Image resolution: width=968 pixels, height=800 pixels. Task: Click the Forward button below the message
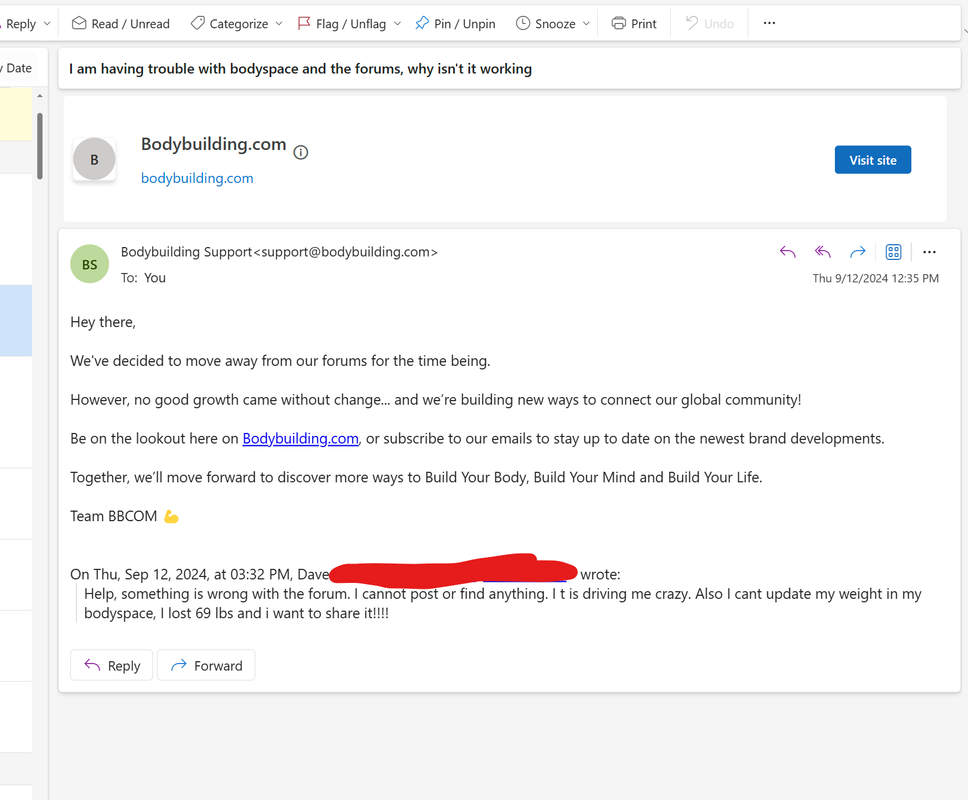(206, 665)
